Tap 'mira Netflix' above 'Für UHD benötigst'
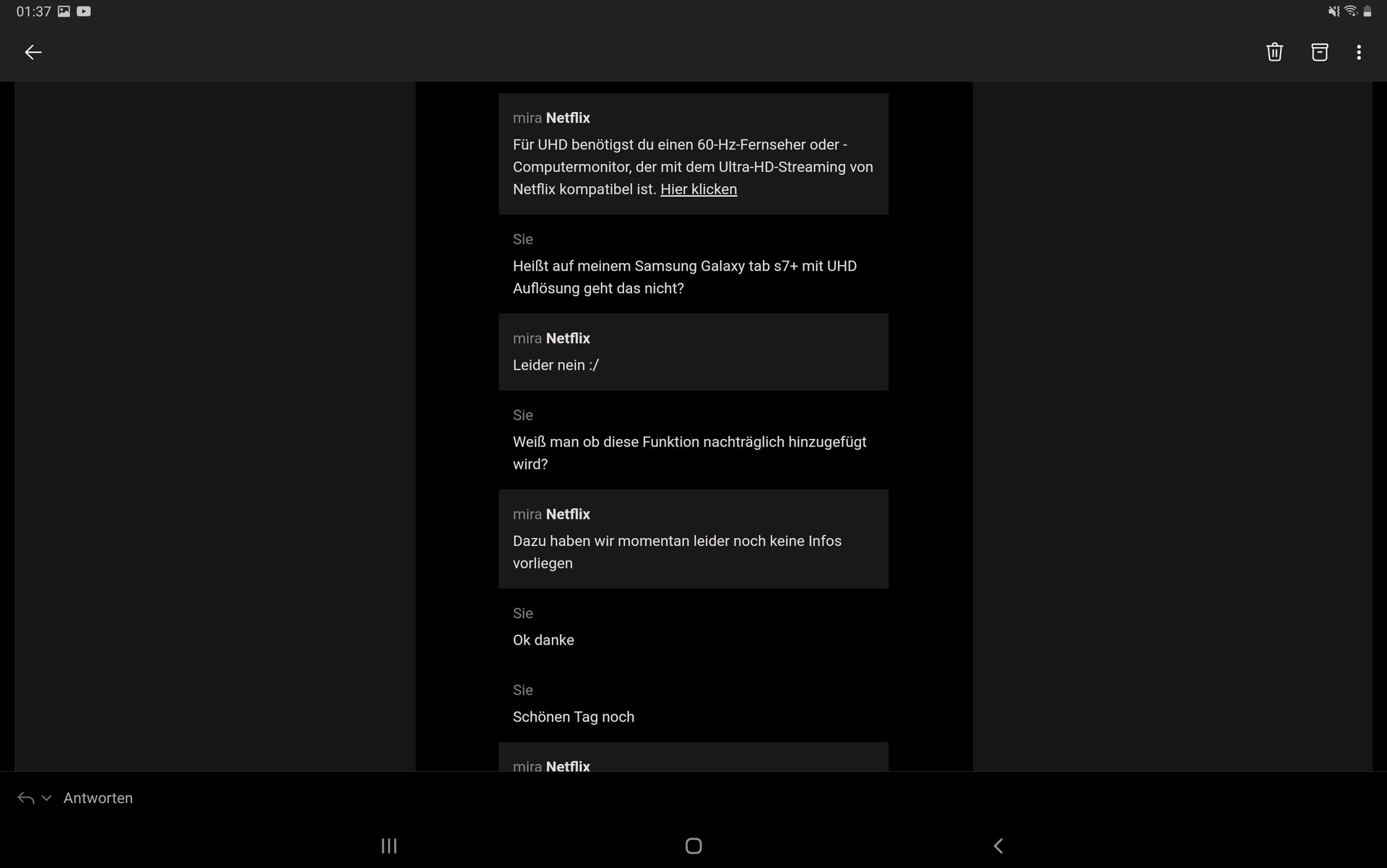 pos(551,118)
